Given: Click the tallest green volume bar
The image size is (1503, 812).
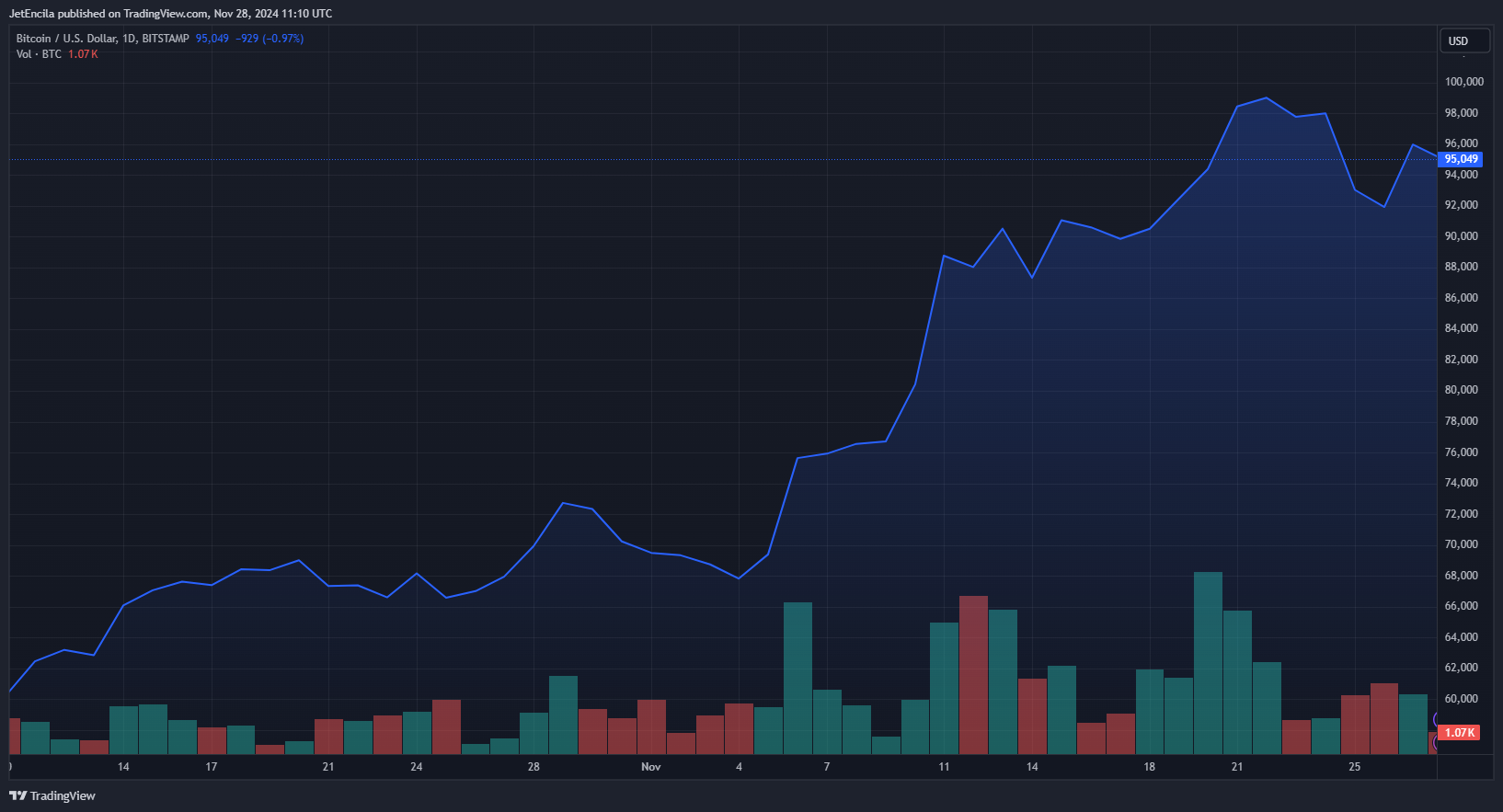Looking at the screenshot, I should point(1207,662).
